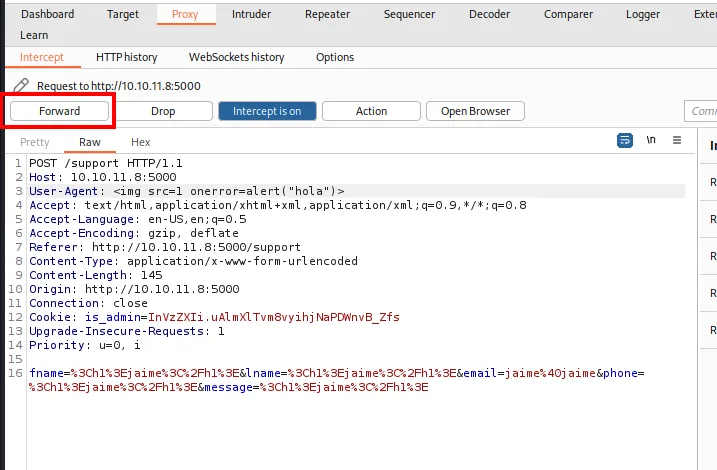This screenshot has height=470, width=717.
Task: Open the proxy Options sub-tab
Action: click(335, 57)
